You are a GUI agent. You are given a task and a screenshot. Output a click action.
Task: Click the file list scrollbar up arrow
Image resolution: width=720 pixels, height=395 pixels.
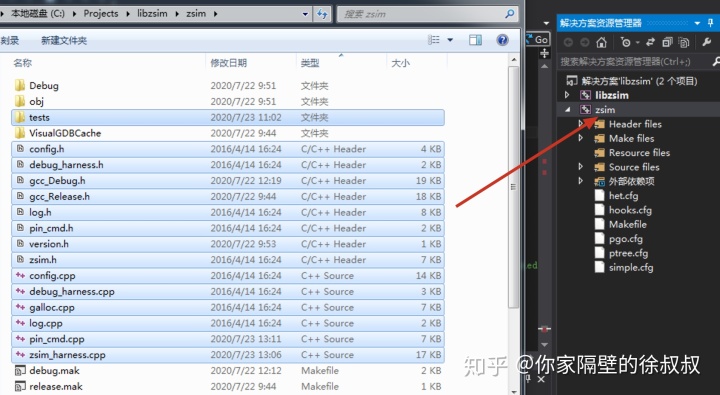(514, 60)
